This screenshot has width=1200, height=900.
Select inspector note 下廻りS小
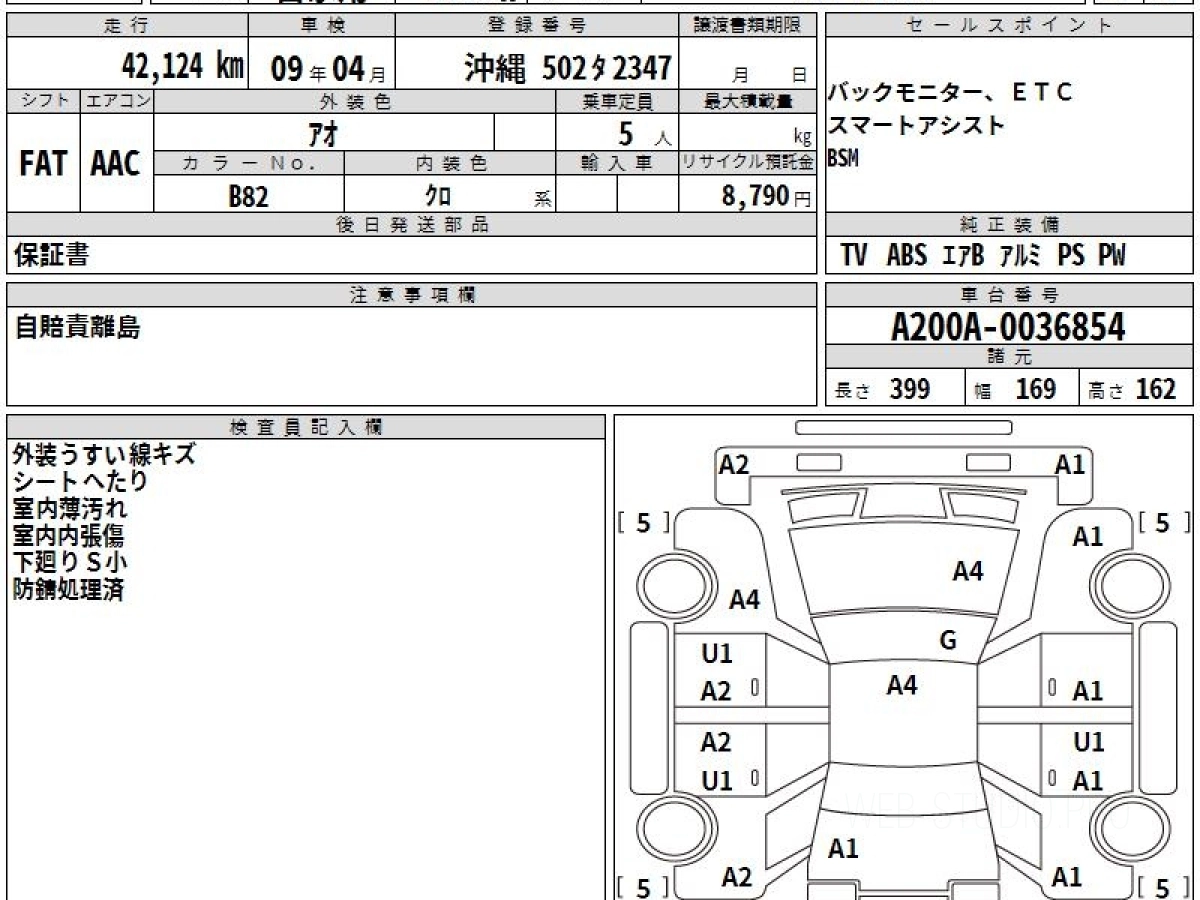click(x=70, y=562)
